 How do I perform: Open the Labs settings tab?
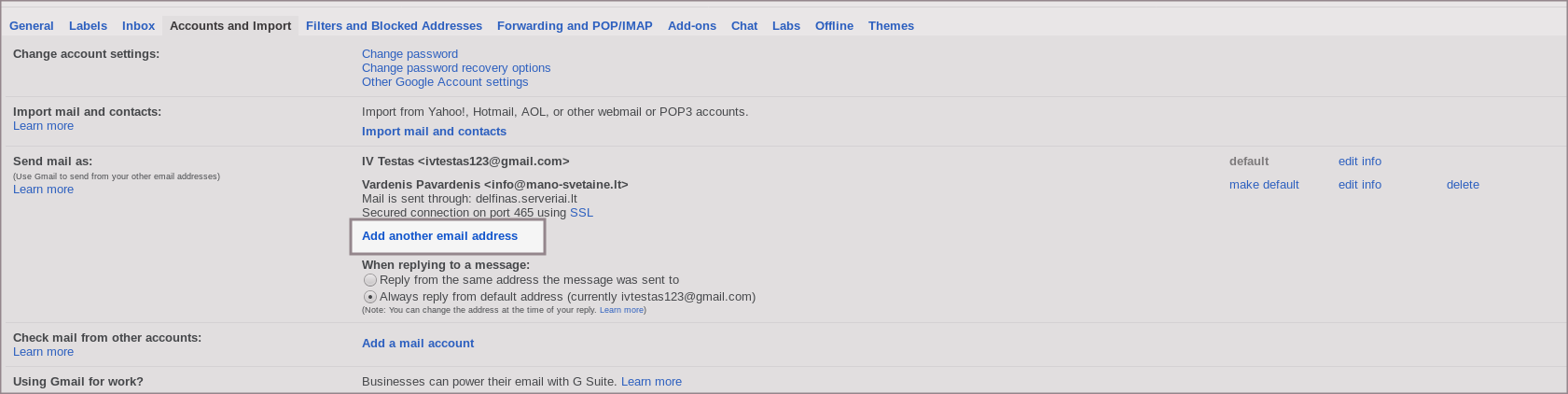[x=786, y=26]
